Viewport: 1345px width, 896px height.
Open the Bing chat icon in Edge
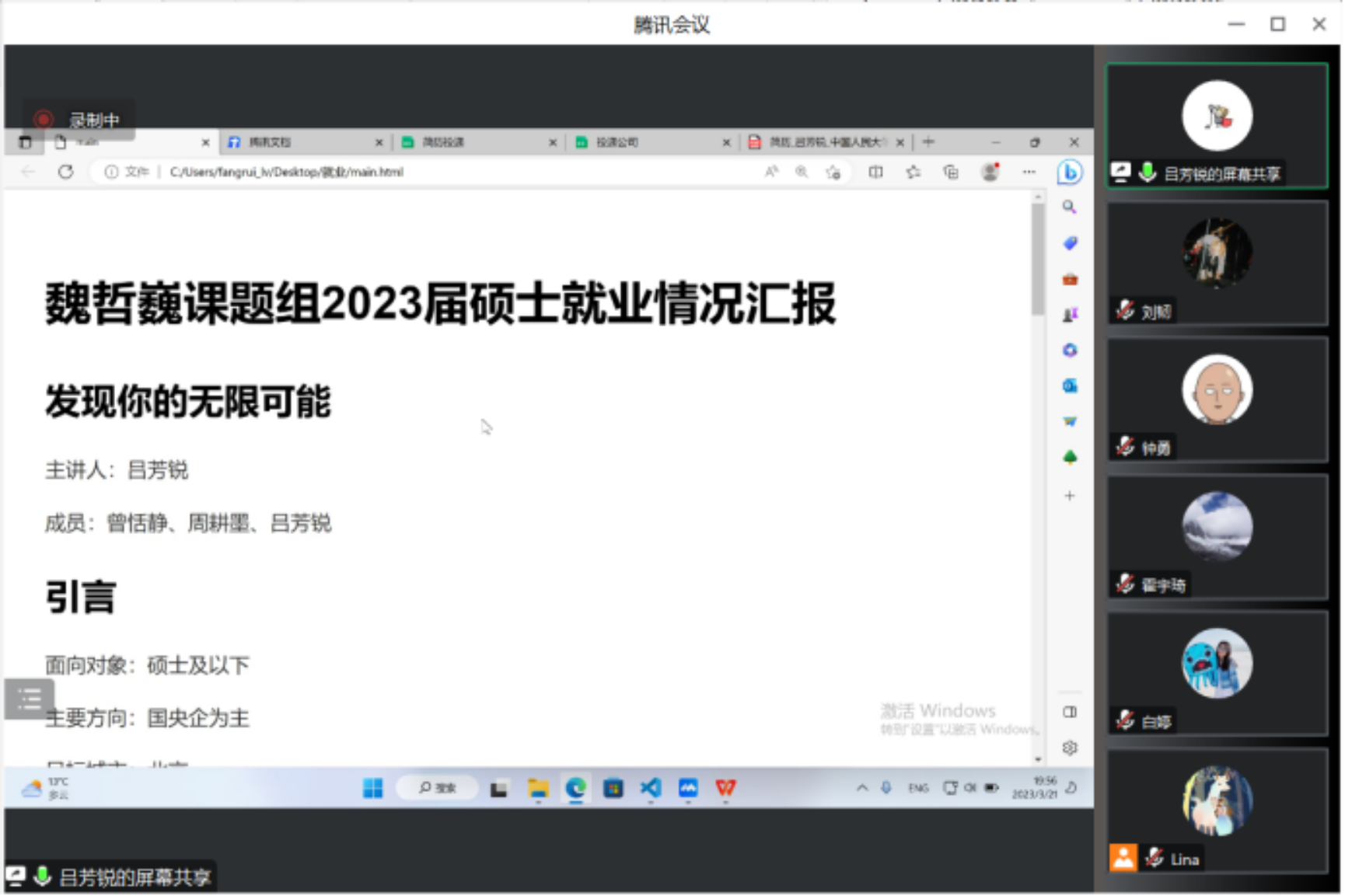click(1070, 173)
